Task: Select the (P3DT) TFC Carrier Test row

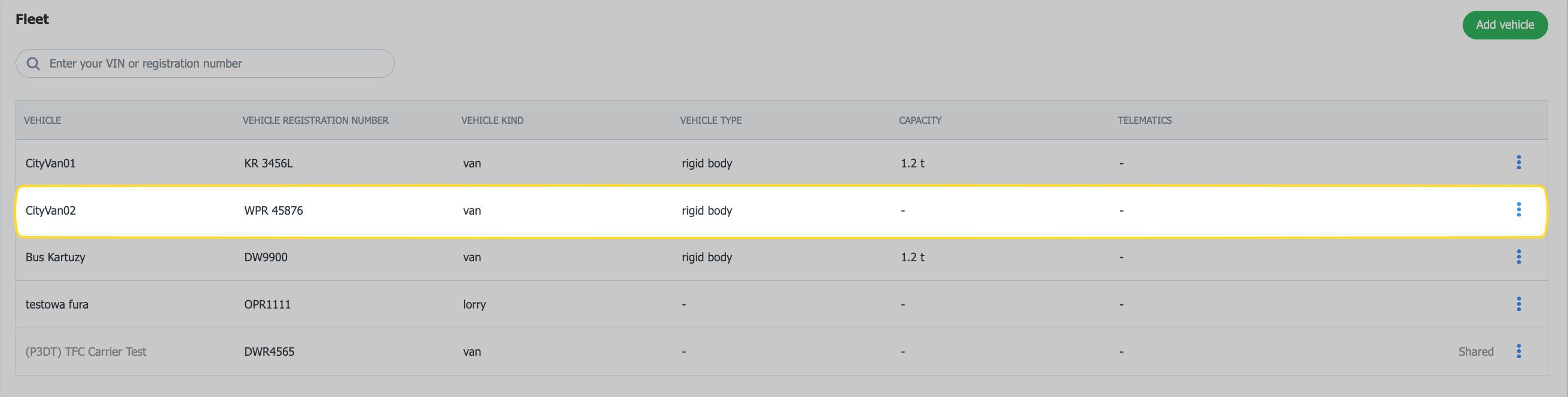Action: tap(86, 352)
